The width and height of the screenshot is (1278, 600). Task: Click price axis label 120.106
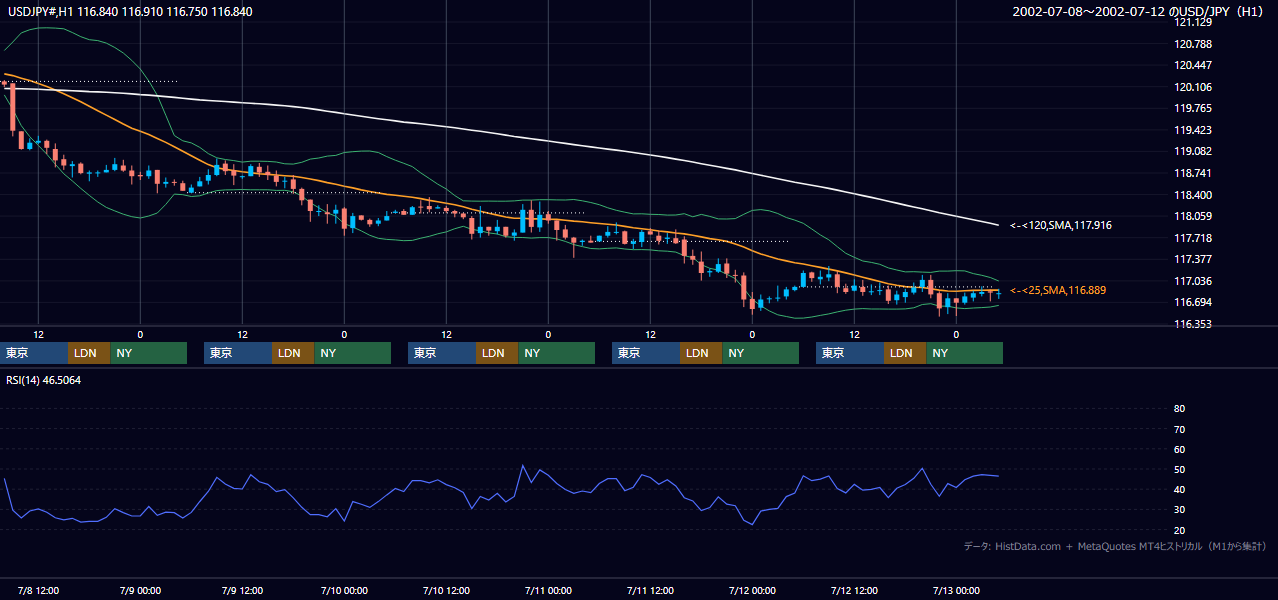click(1192, 87)
